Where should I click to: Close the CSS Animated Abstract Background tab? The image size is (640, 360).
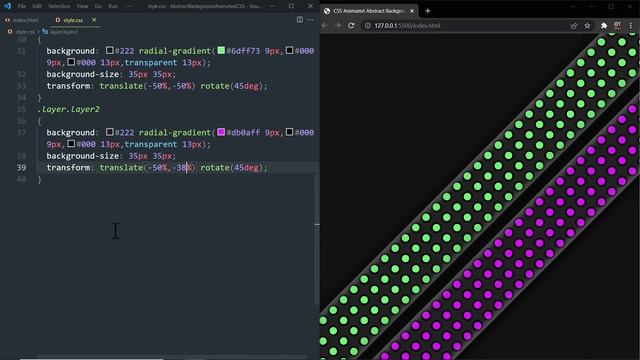click(x=411, y=11)
